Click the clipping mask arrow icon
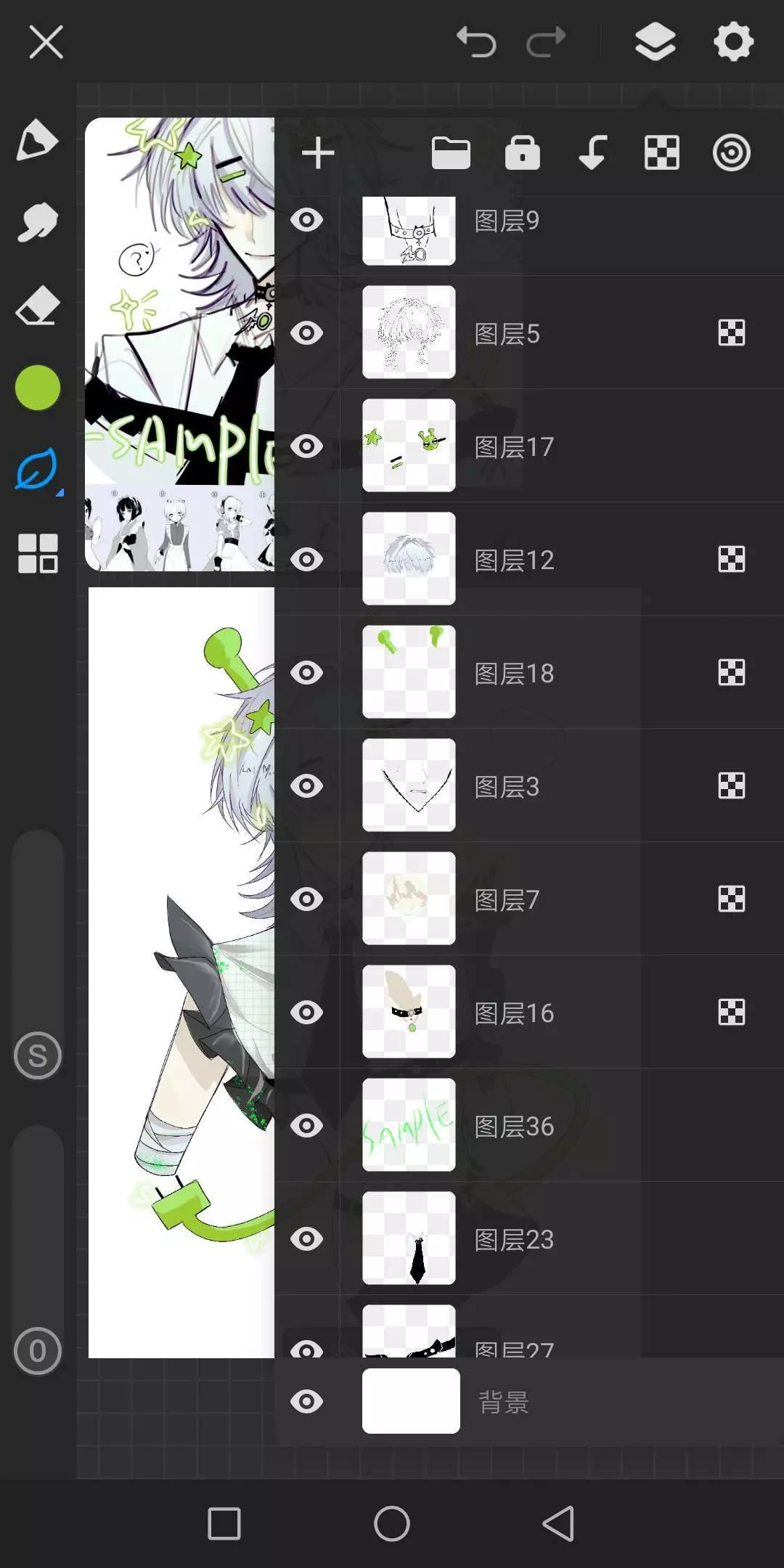 (x=592, y=153)
